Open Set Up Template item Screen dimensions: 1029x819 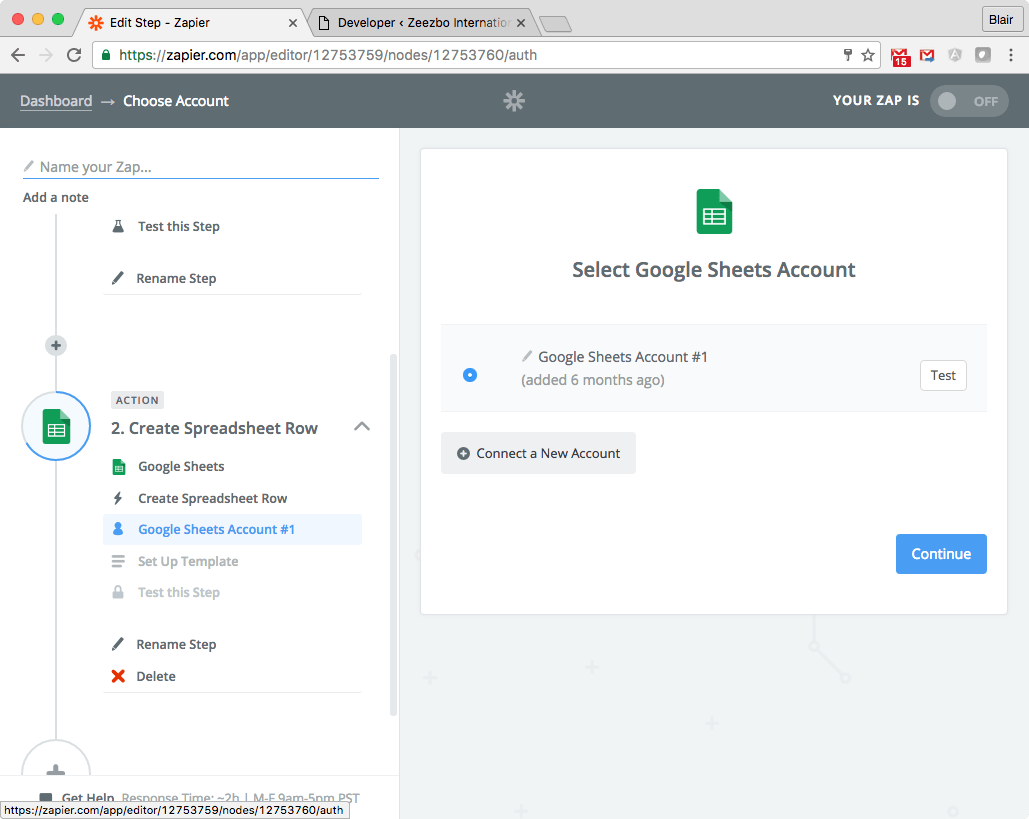coord(188,561)
